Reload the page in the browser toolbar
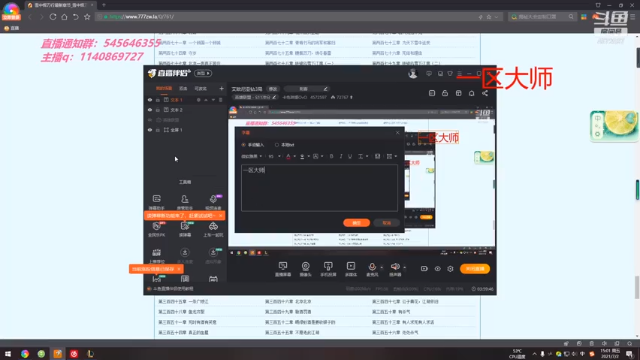The image size is (640, 360). click(x=53, y=17)
